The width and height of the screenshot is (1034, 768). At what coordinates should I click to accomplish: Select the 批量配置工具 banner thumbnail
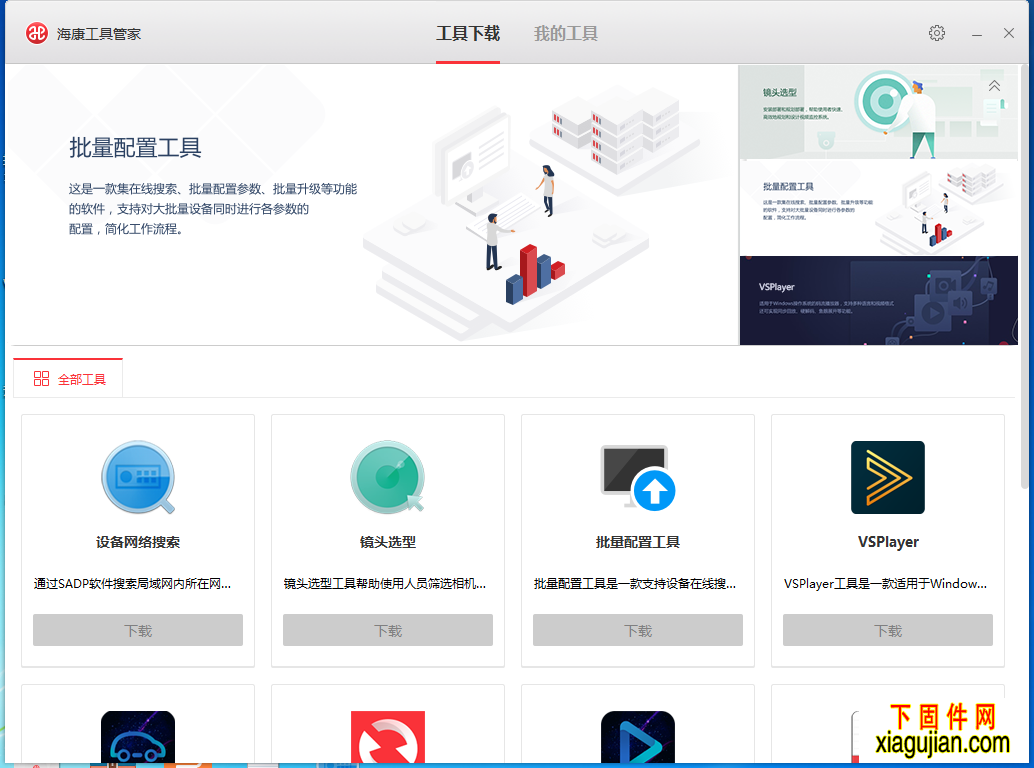coord(878,208)
